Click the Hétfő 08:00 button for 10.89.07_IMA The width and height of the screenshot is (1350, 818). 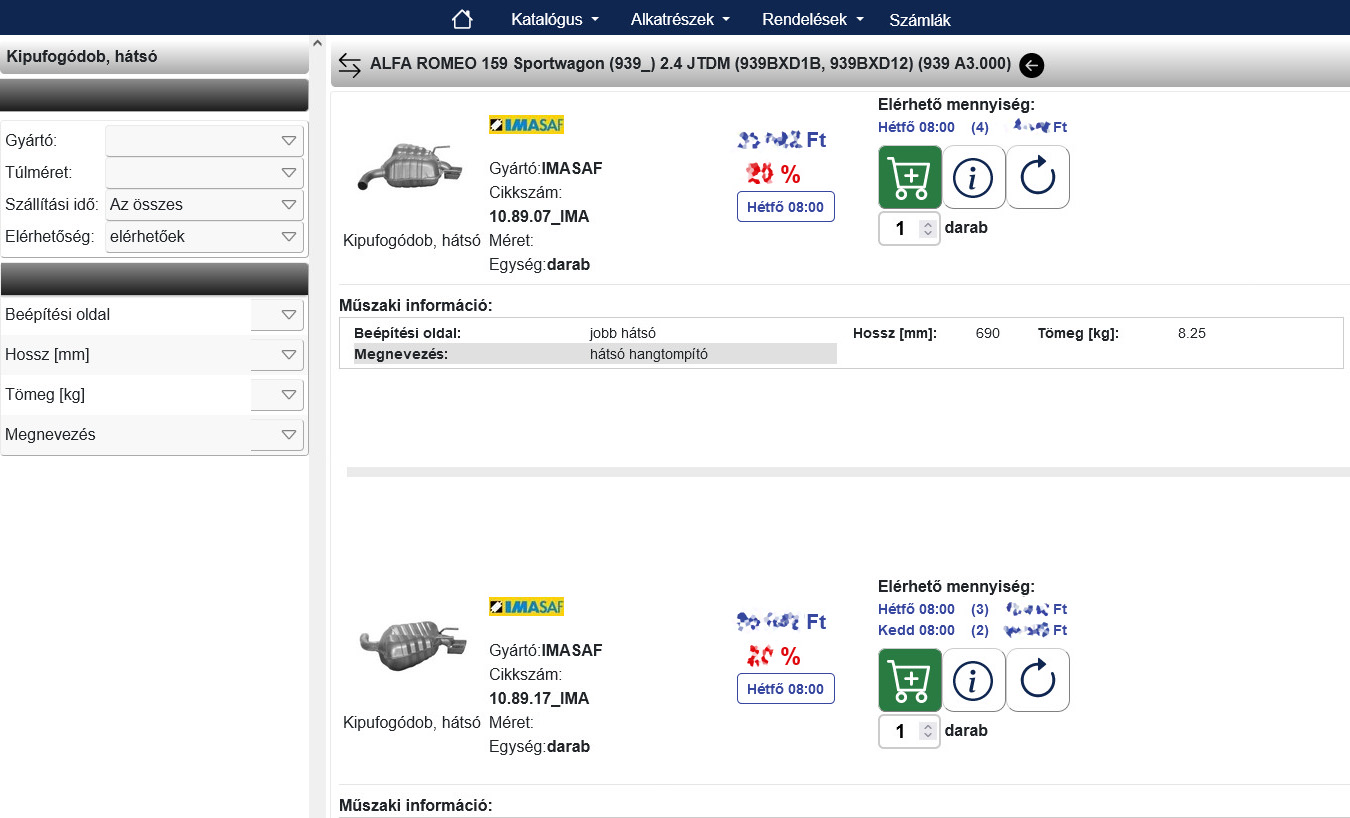[785, 207]
